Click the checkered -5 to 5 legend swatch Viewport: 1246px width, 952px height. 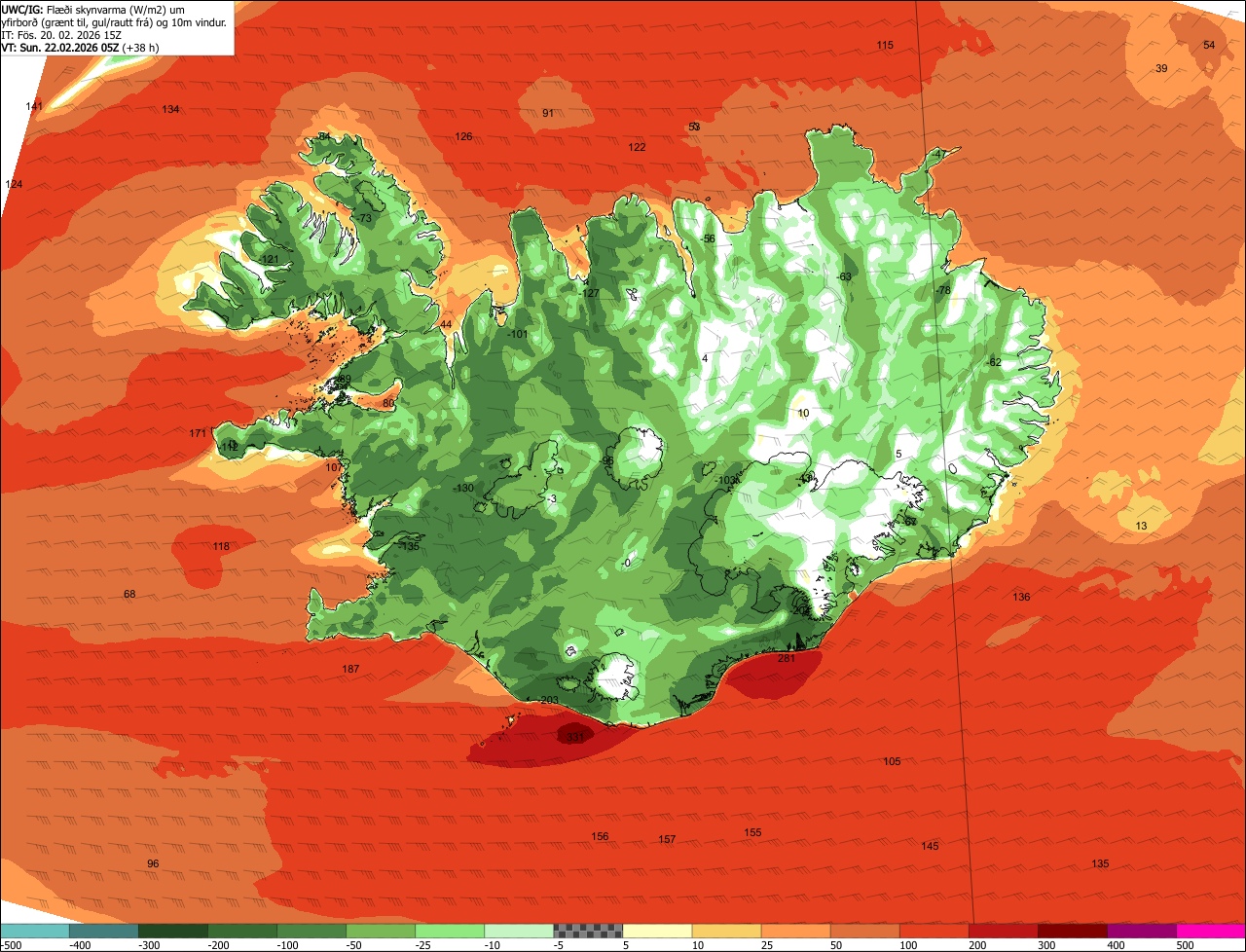pos(588,931)
